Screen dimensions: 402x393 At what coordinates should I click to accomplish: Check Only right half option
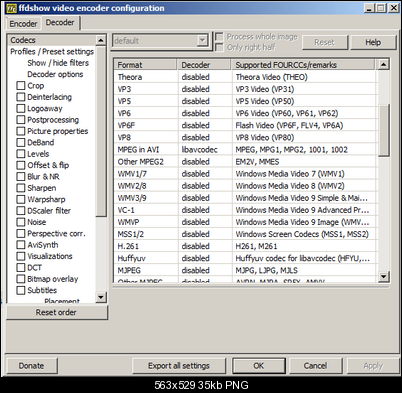pos(219,47)
